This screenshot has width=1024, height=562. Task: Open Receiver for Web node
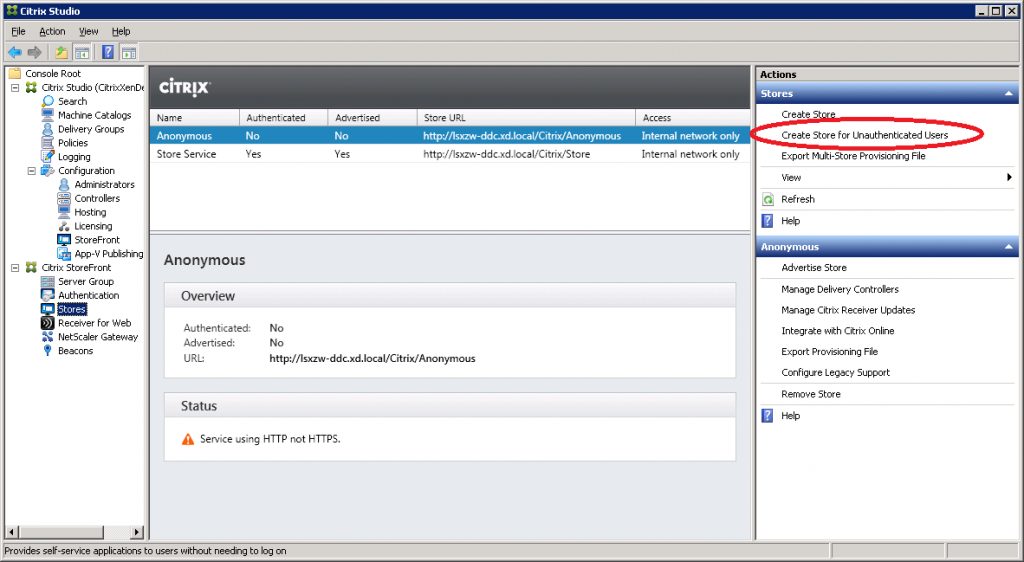coord(94,323)
